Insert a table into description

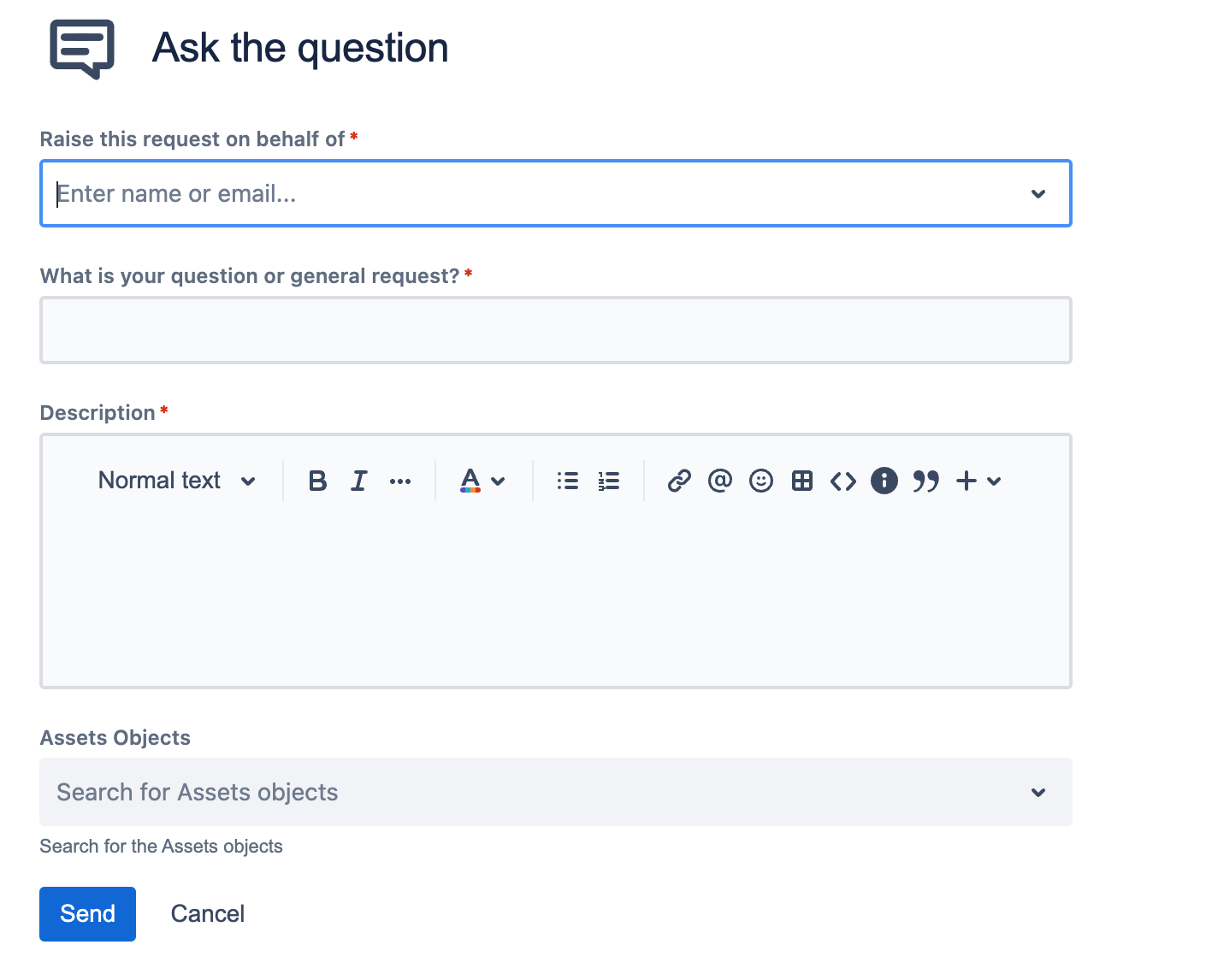[x=802, y=481]
